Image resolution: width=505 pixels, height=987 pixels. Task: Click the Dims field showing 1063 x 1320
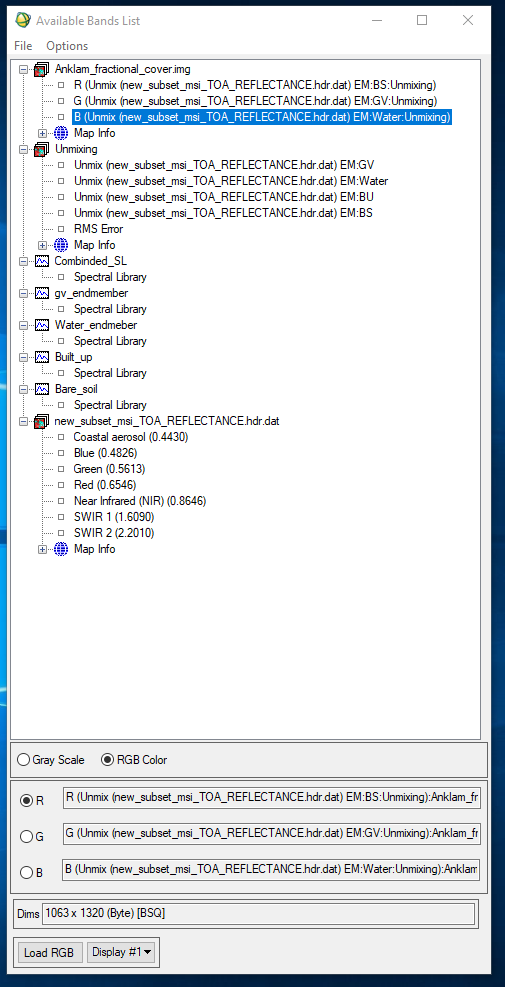point(258,914)
